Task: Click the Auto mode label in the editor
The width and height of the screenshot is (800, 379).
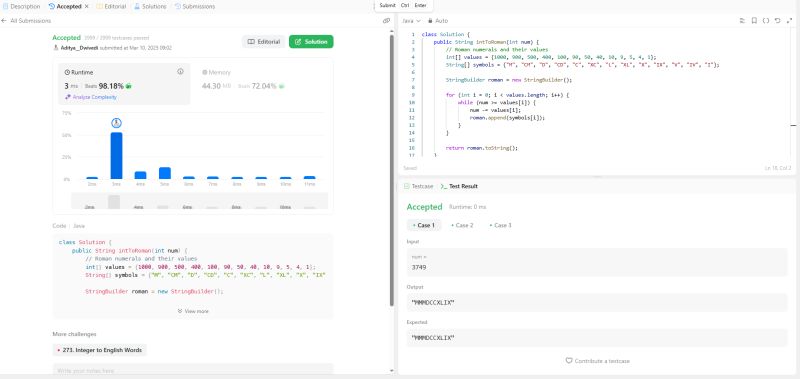Action: (x=442, y=21)
